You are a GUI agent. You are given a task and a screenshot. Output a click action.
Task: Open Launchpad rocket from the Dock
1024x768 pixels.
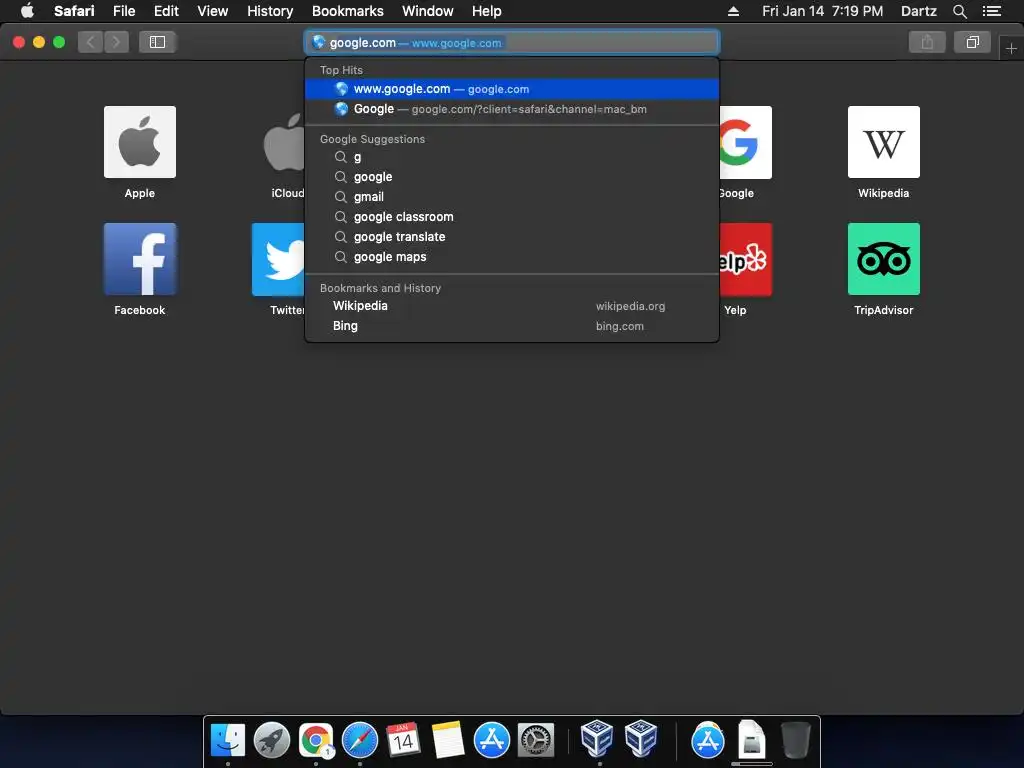(x=272, y=740)
